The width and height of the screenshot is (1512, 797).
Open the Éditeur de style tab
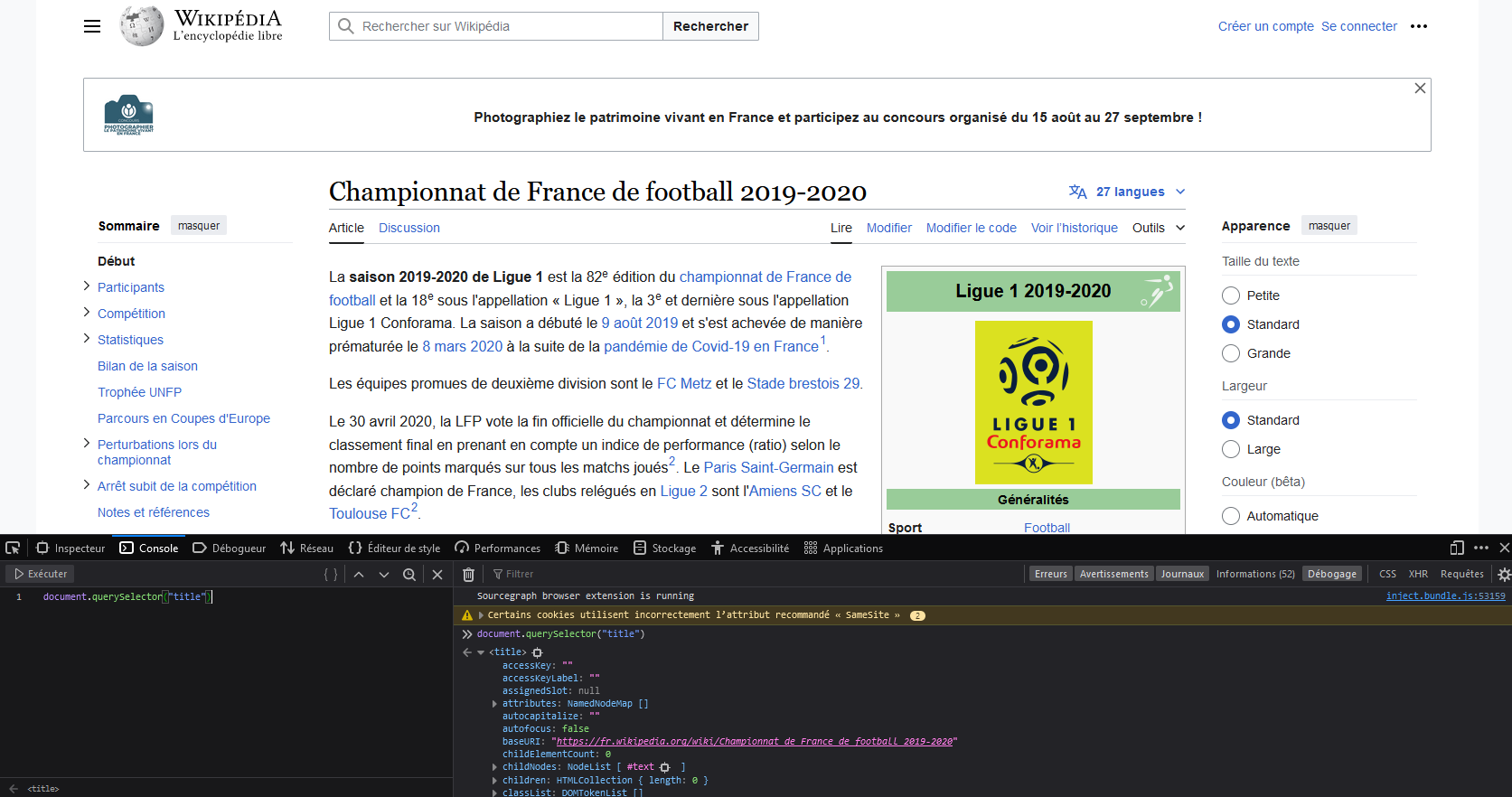[394, 548]
